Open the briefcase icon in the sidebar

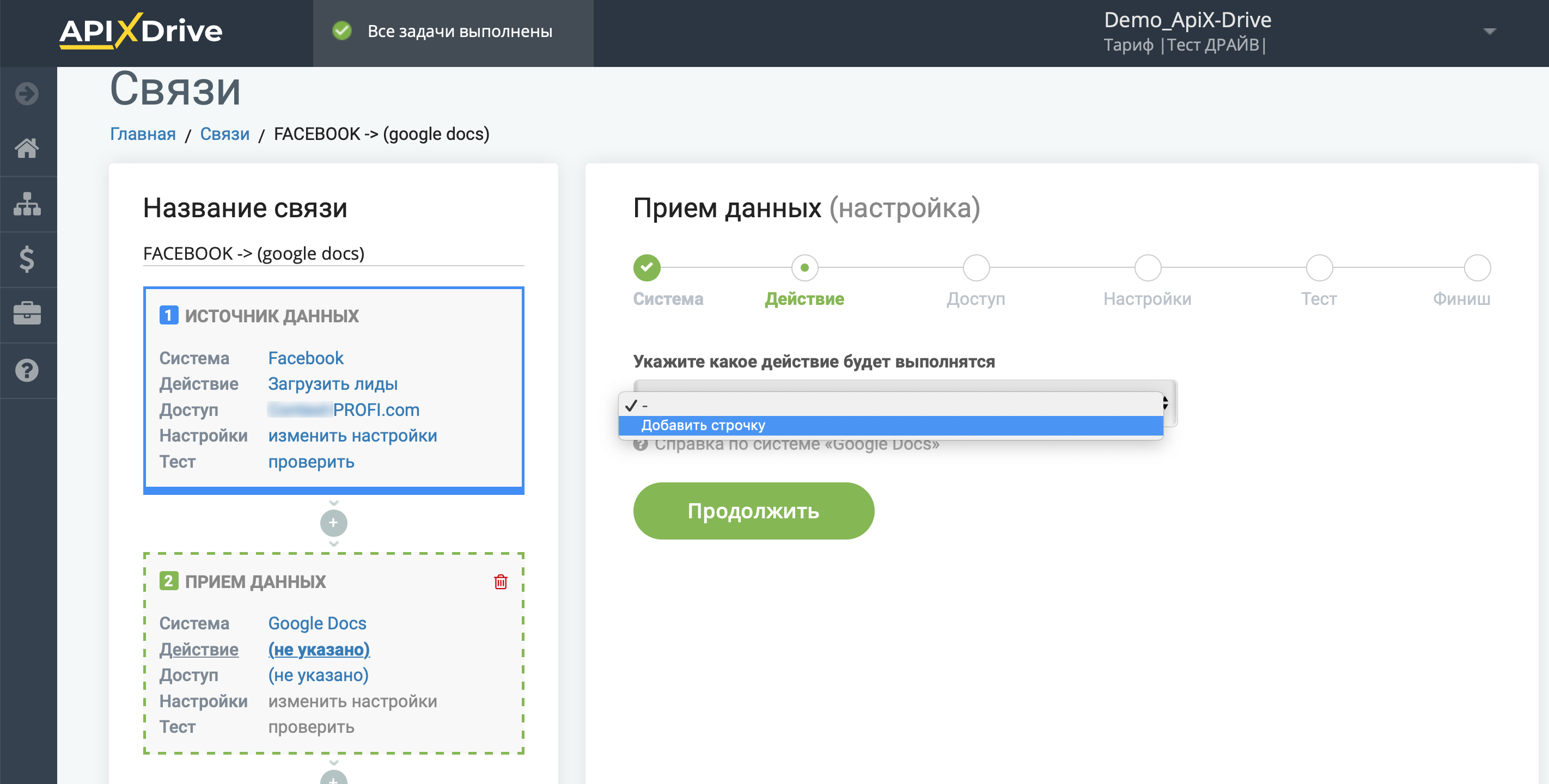27,314
